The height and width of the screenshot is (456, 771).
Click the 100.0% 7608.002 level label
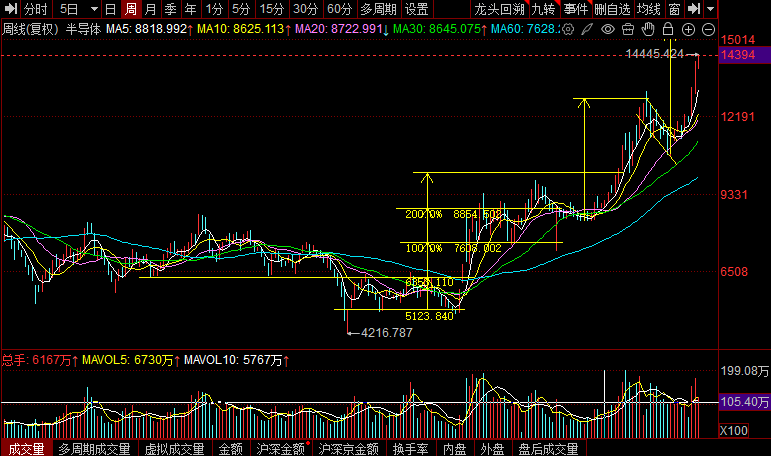click(453, 248)
